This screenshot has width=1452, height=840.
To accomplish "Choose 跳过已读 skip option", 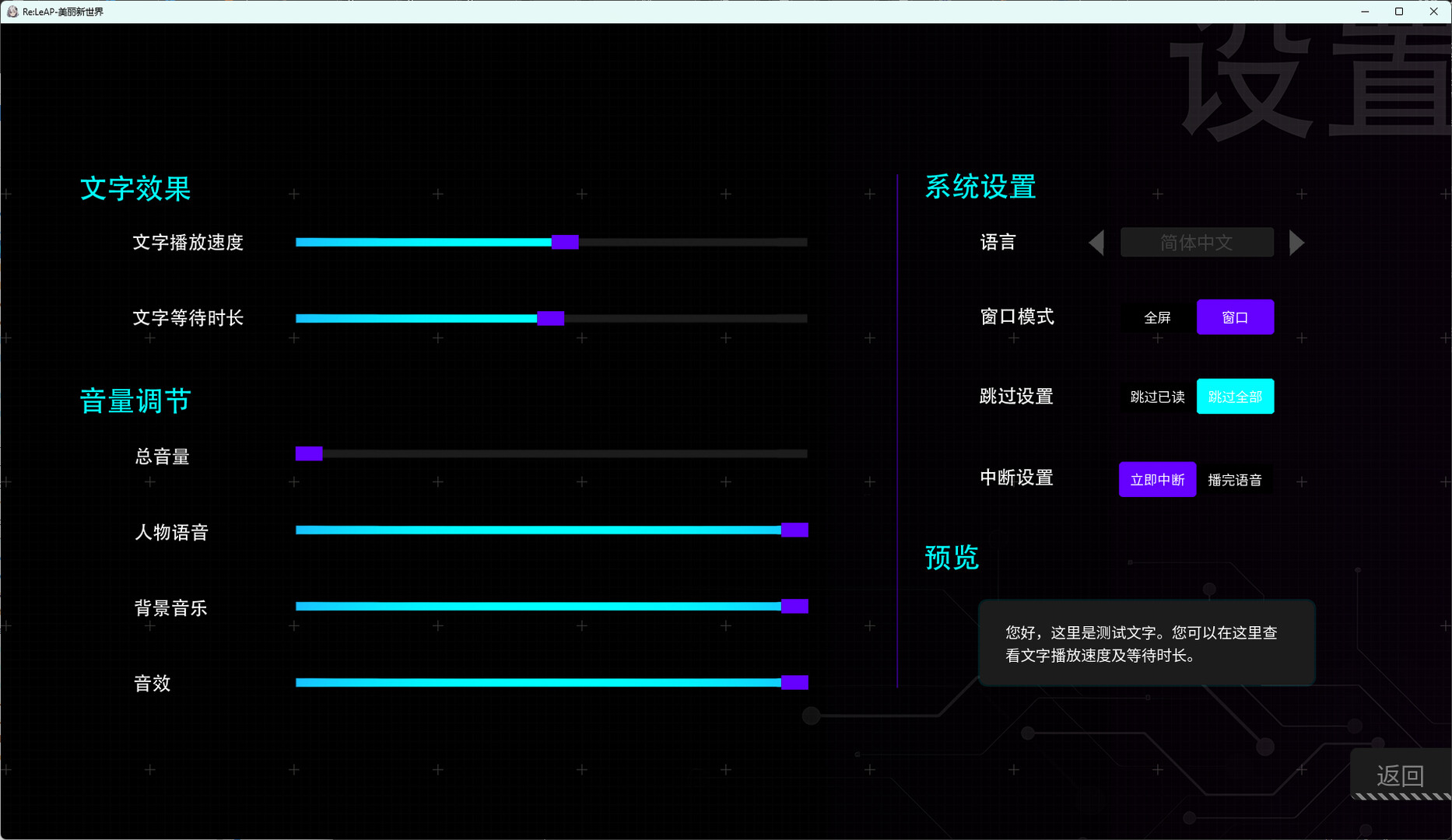I will [x=1157, y=397].
